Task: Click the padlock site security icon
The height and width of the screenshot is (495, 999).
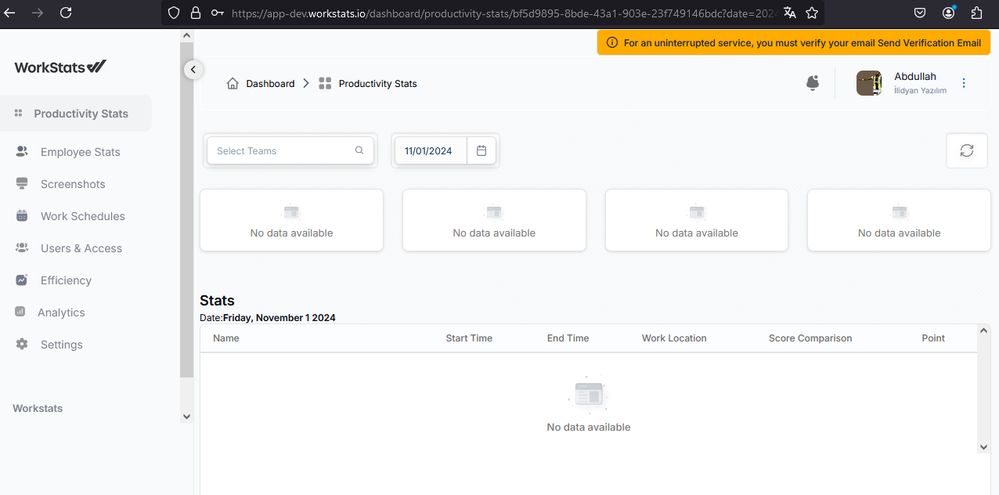Action: [x=196, y=13]
